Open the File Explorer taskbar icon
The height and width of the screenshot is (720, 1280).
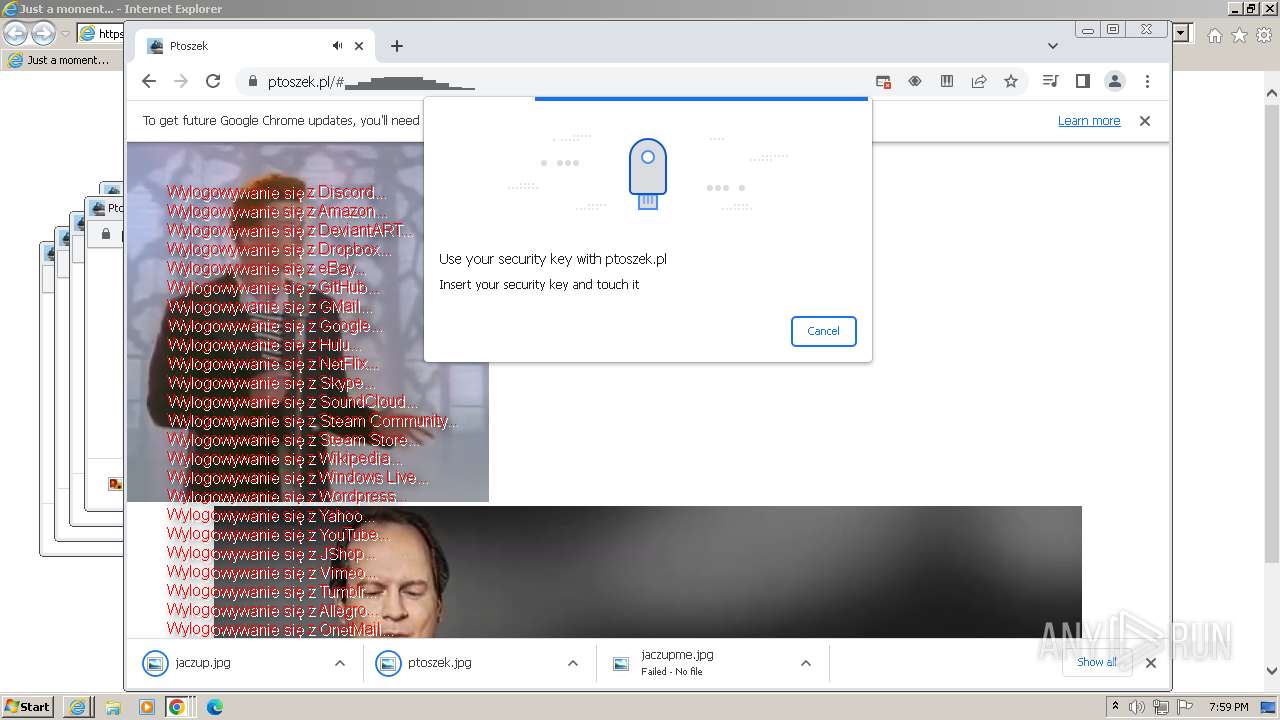click(112, 707)
